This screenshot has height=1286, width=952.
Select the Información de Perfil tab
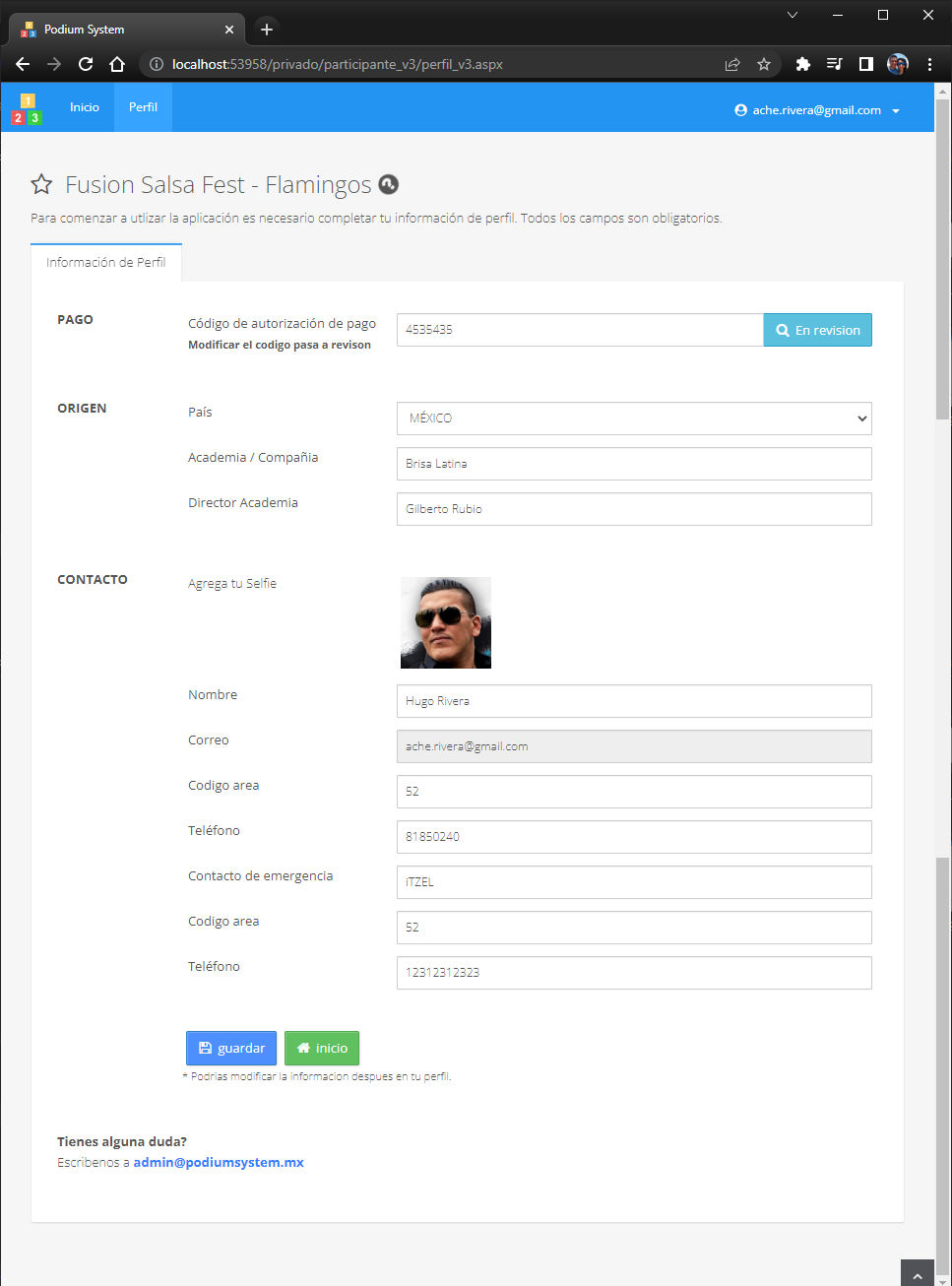click(106, 262)
